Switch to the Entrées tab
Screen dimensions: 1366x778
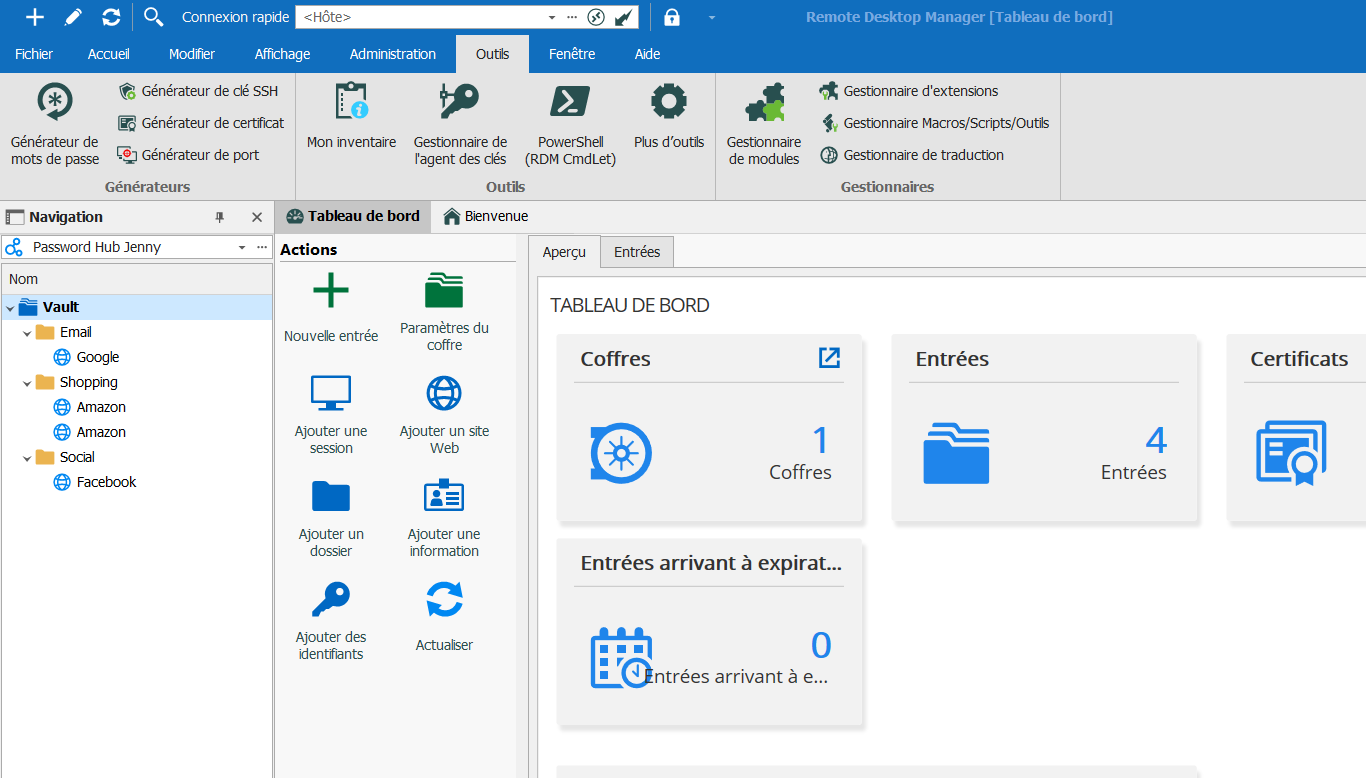637,252
